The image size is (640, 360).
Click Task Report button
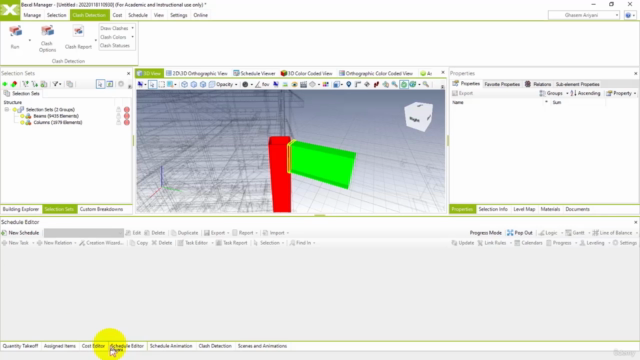point(231,243)
